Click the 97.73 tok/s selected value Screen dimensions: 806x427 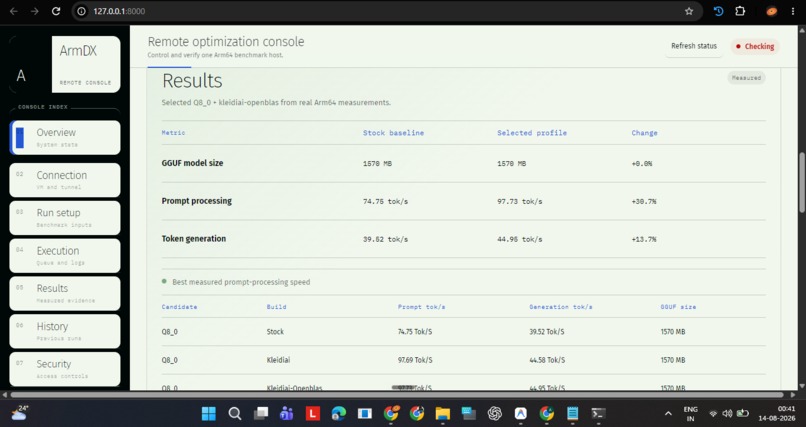[520, 201]
